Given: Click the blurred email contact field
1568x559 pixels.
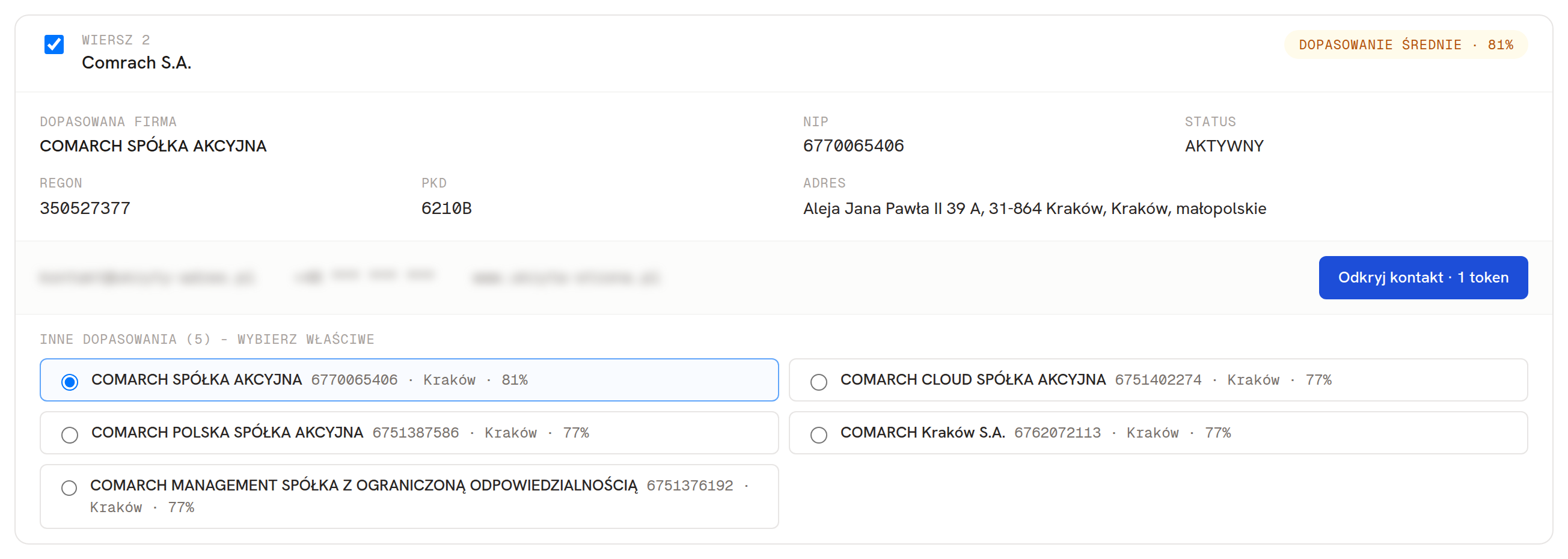Looking at the screenshot, I should pyautogui.click(x=147, y=278).
